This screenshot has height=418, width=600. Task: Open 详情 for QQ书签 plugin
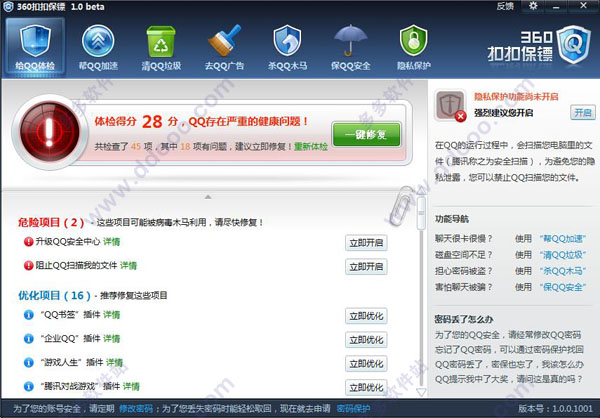[112, 315]
